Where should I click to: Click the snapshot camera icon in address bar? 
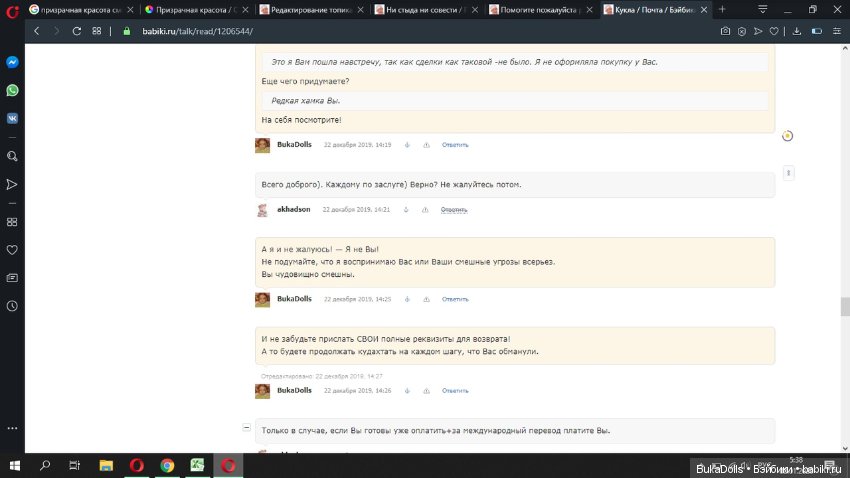point(725,31)
